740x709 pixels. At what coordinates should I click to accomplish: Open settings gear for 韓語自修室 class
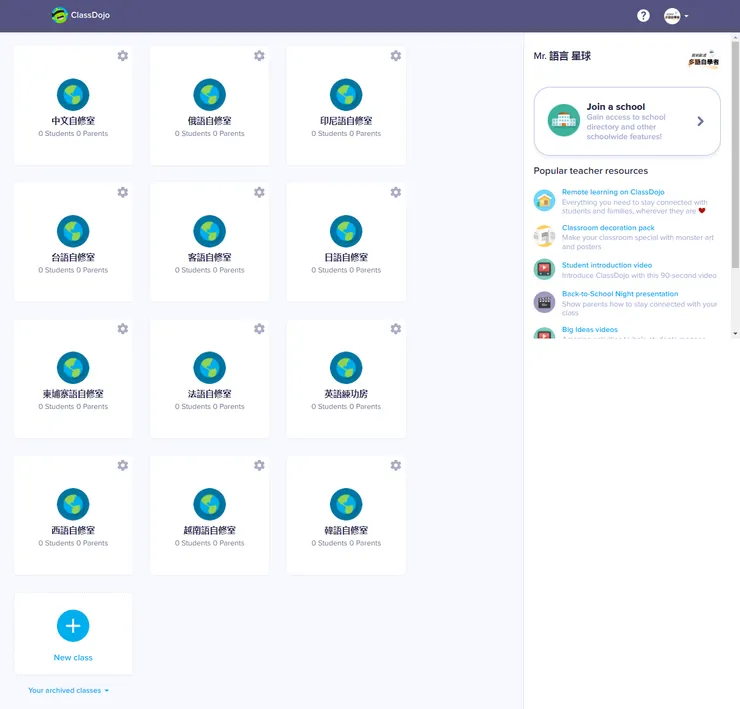(x=395, y=465)
